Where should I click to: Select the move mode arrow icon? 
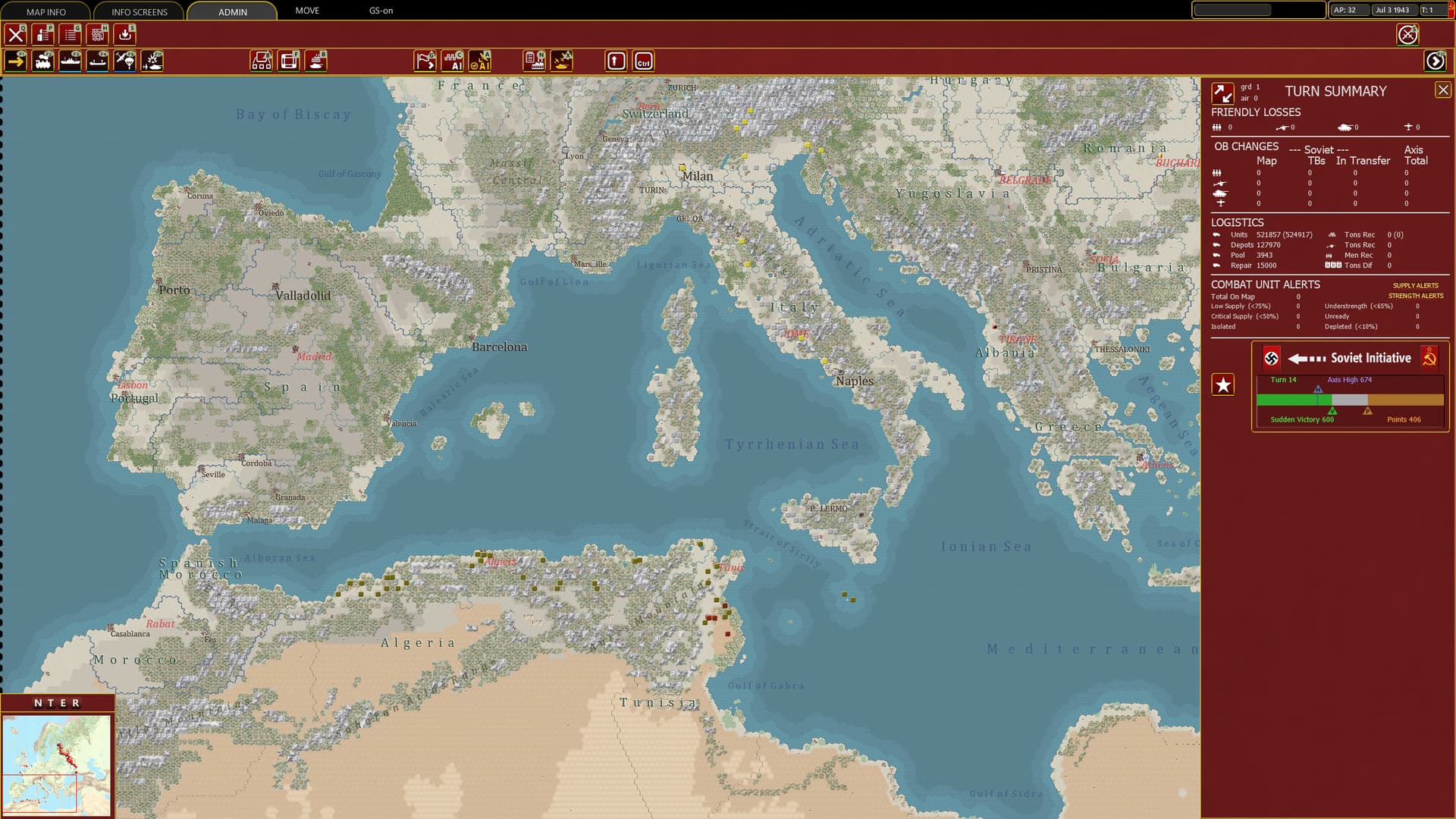[15, 61]
